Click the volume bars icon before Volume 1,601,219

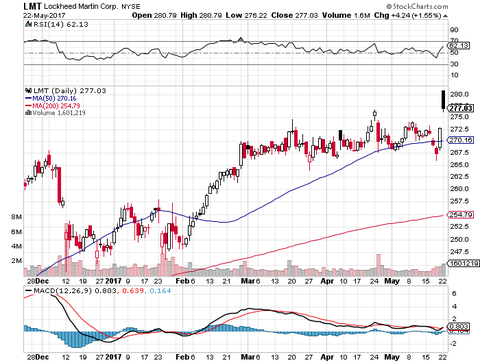point(29,113)
